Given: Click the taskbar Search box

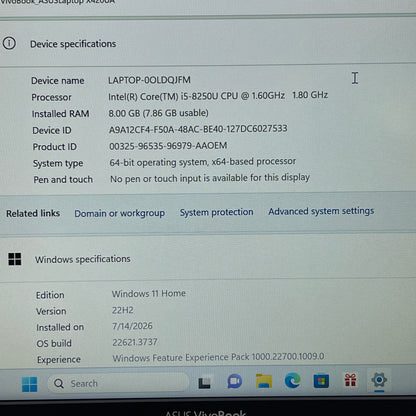Looking at the screenshot, I should [x=118, y=383].
